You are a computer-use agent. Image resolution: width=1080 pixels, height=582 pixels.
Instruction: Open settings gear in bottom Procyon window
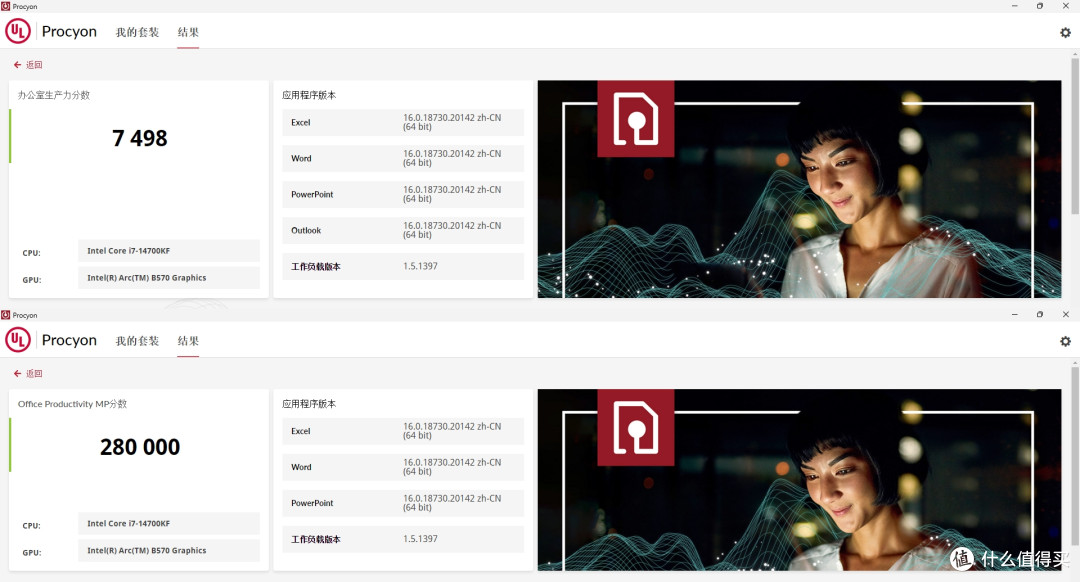coord(1065,341)
